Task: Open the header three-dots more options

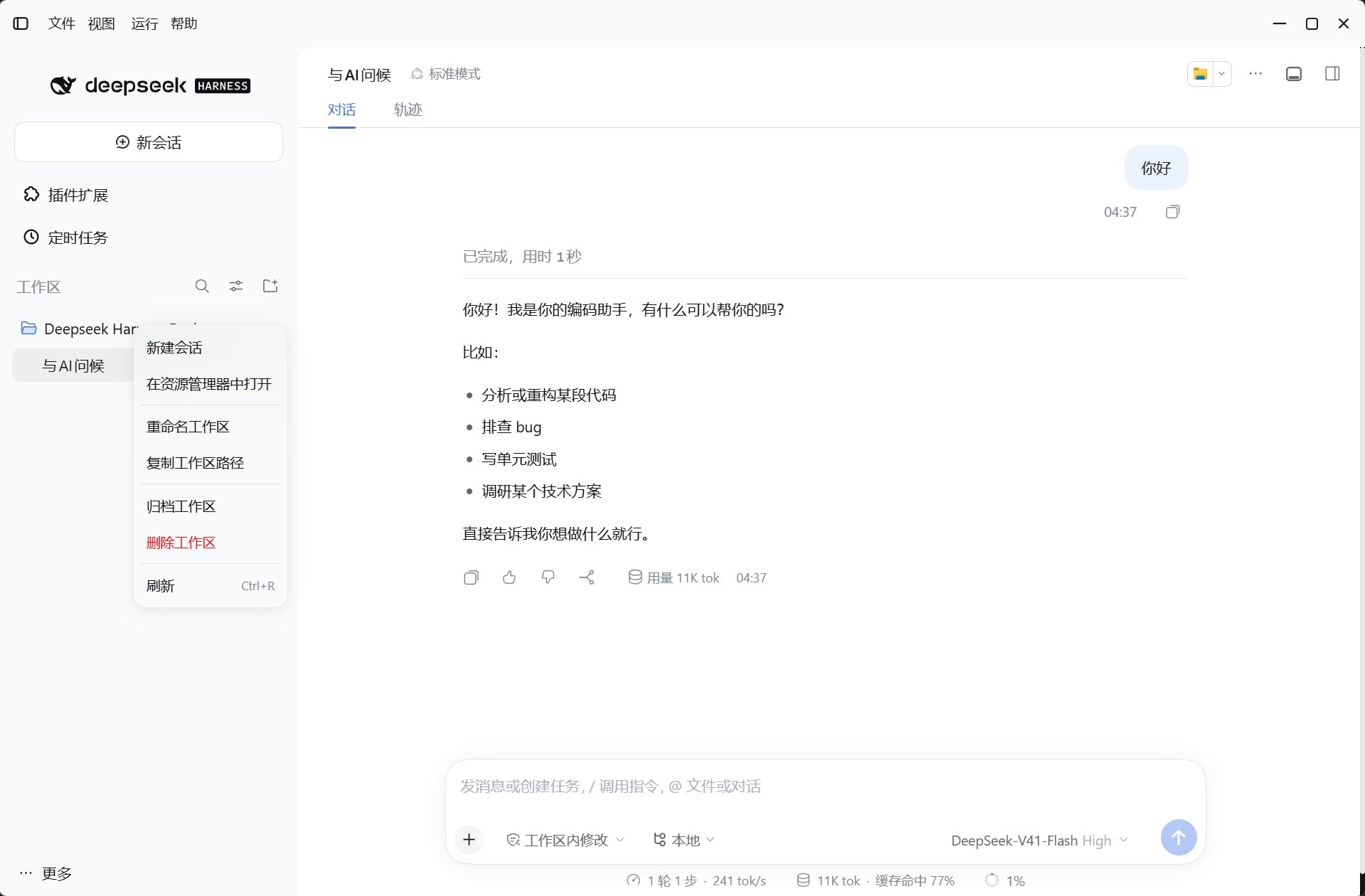Action: pyautogui.click(x=1255, y=74)
